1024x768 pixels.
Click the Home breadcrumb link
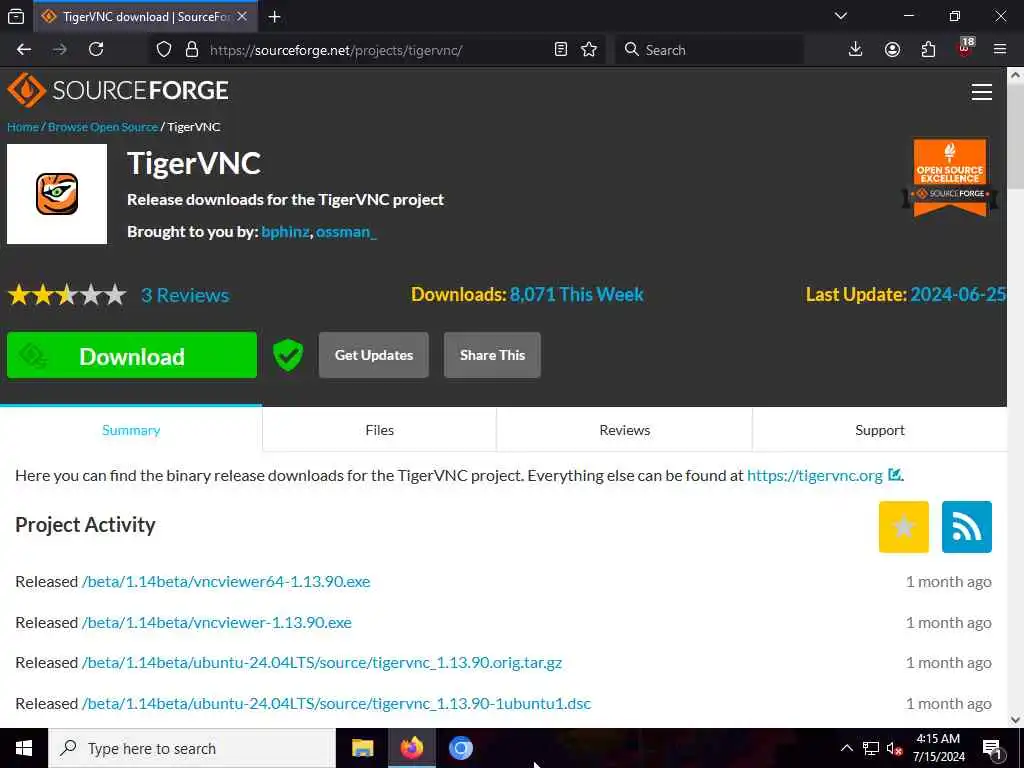23,127
